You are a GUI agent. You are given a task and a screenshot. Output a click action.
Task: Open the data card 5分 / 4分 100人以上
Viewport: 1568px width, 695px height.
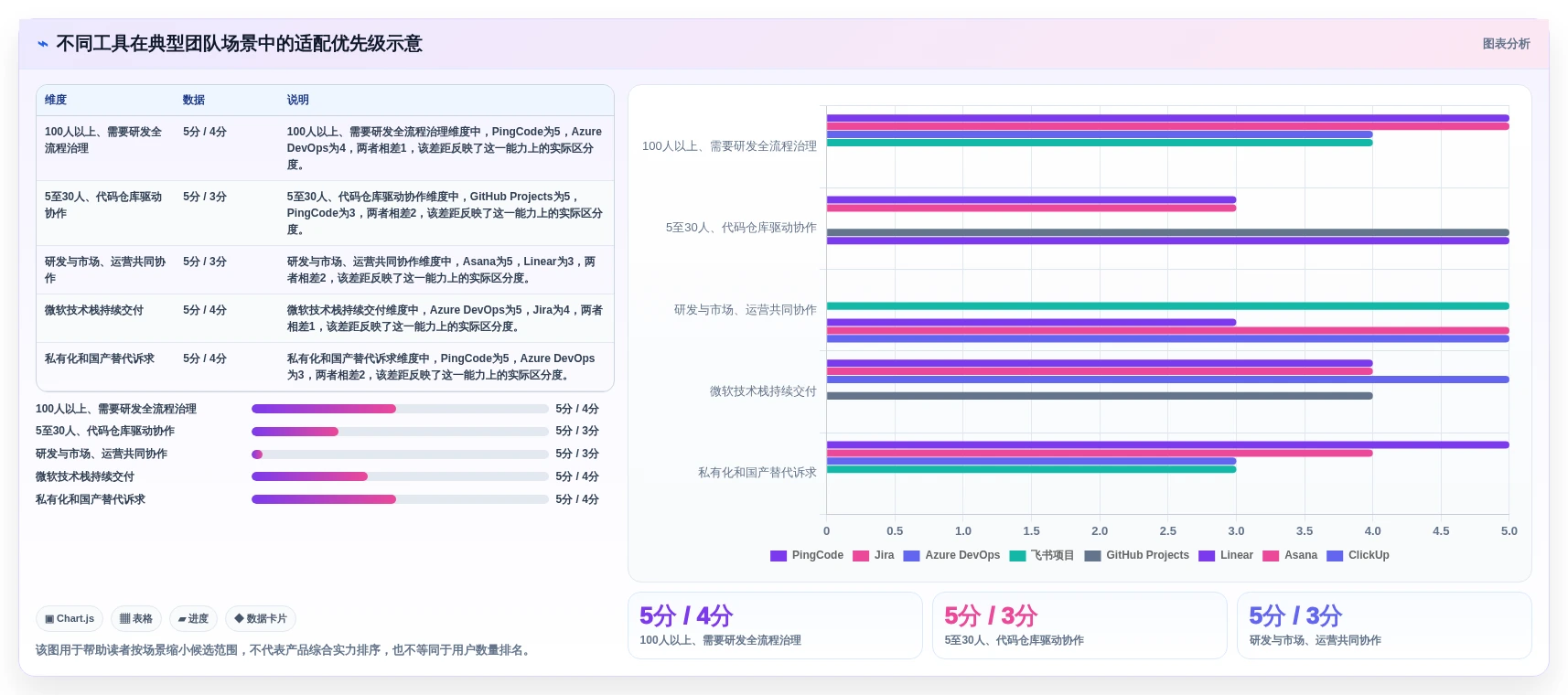(775, 625)
